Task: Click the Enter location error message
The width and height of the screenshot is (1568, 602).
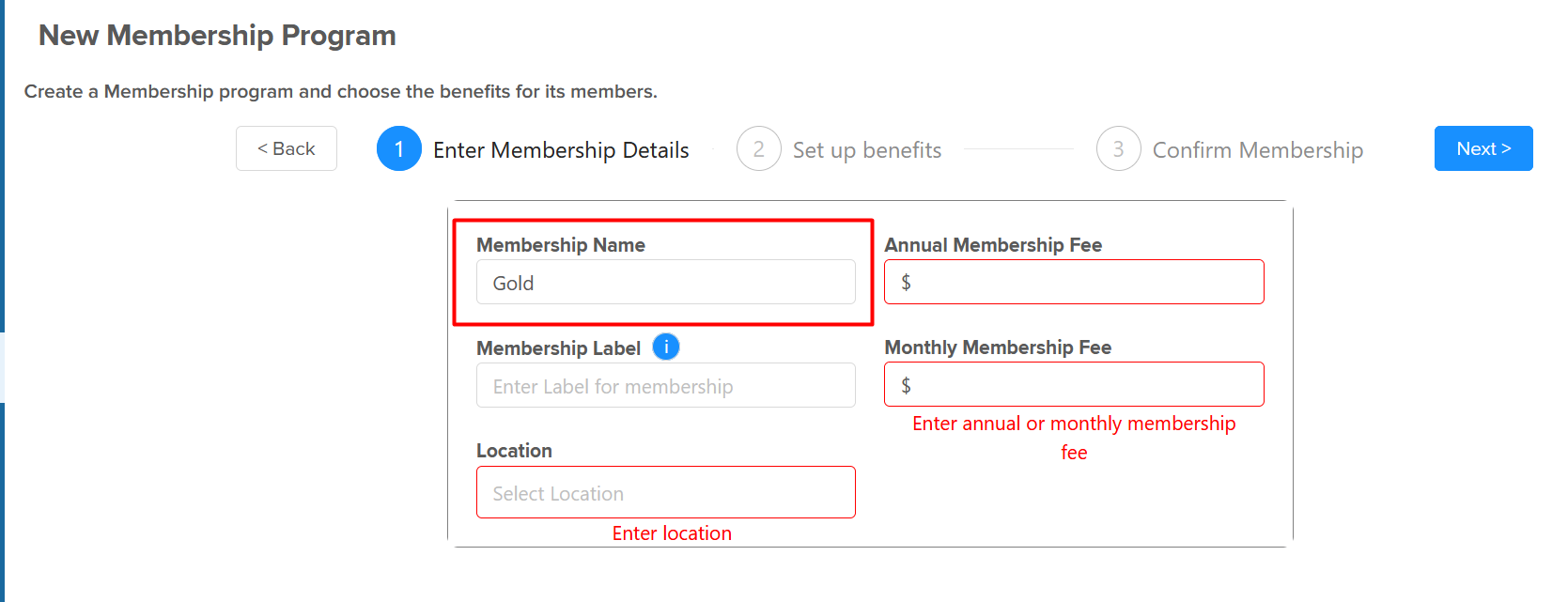Action: (671, 533)
